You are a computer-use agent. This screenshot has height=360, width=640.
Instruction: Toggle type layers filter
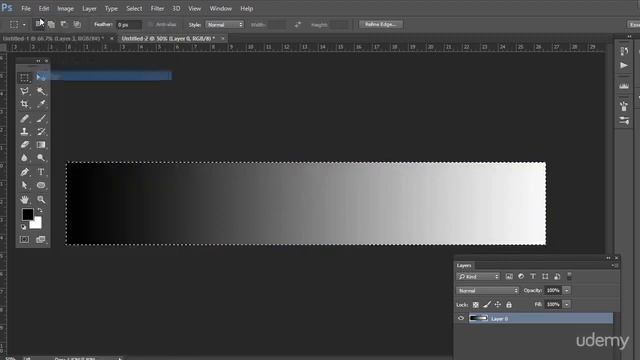(533, 277)
